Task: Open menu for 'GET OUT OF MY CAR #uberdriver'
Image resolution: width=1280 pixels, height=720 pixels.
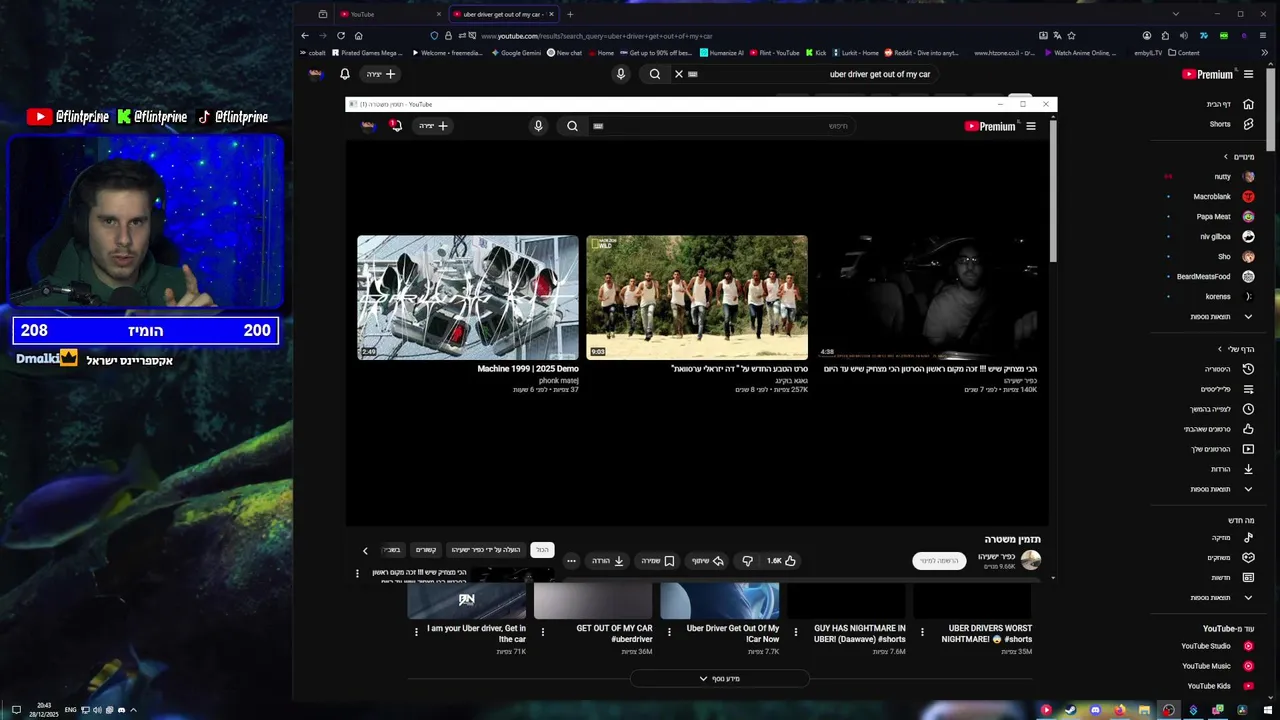Action: tap(543, 632)
